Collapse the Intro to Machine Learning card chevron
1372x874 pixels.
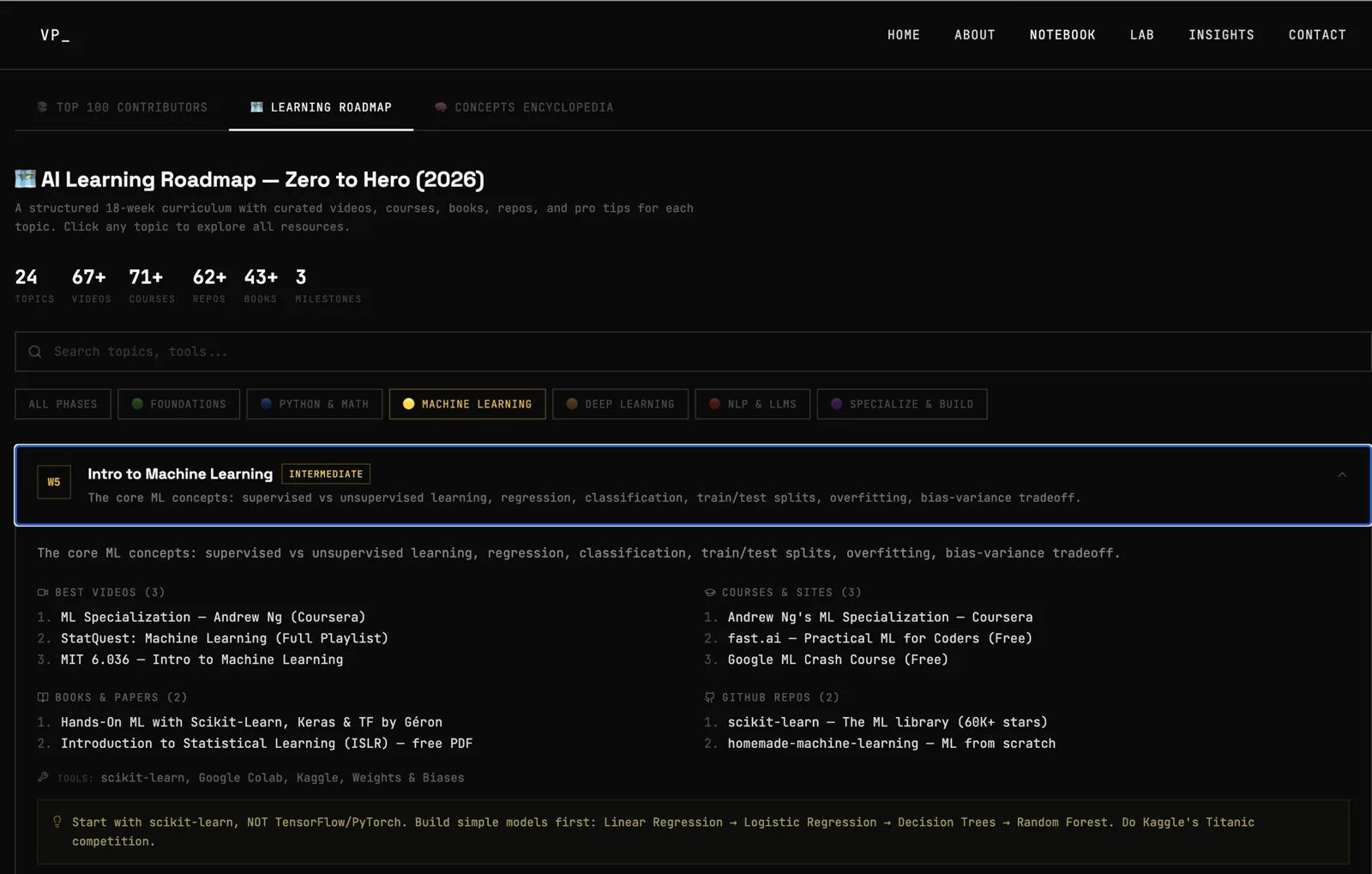tap(1342, 475)
